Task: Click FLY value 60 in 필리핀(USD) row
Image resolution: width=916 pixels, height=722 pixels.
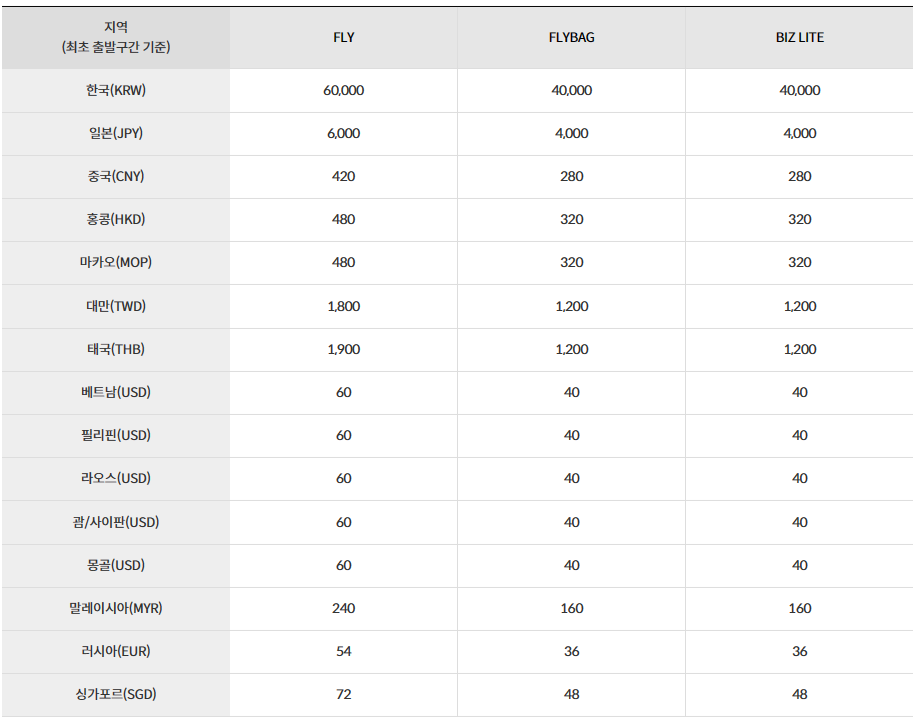Action: (x=344, y=435)
